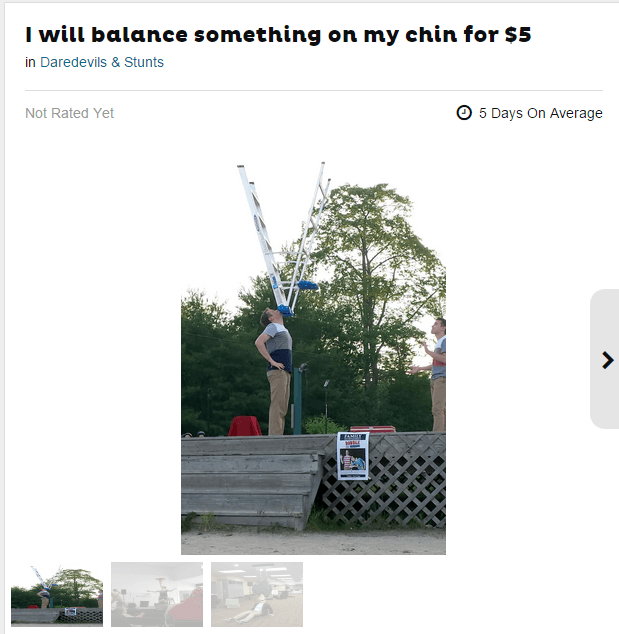Click the wooden steps in the photo

coord(251,482)
